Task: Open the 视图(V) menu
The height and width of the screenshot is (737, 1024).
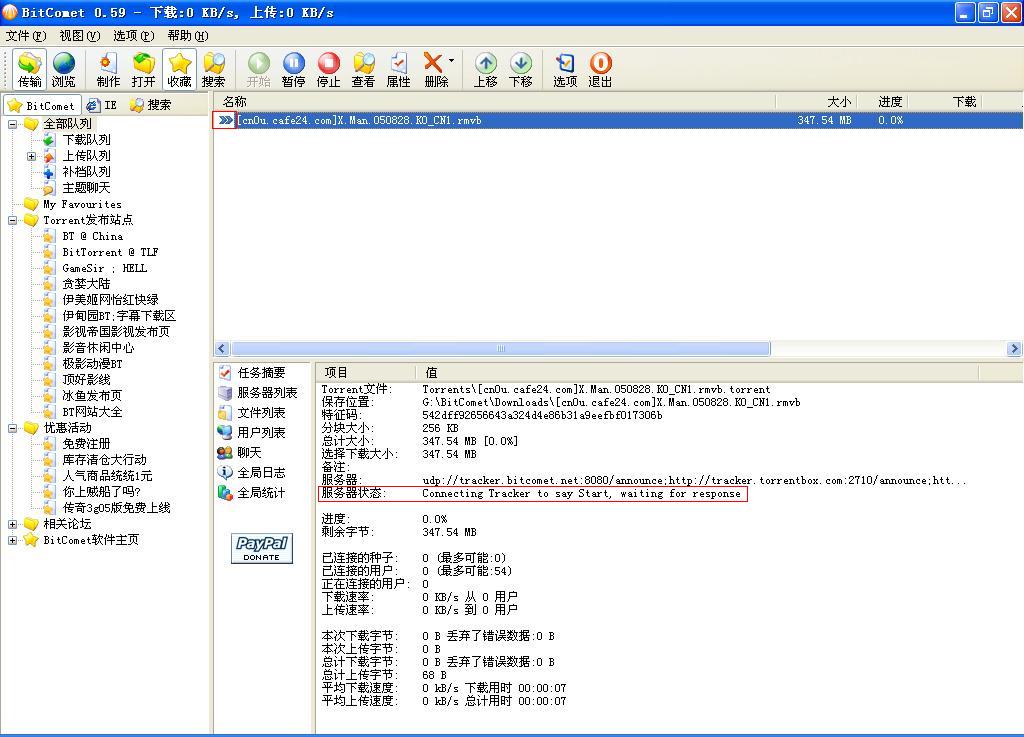Action: [x=80, y=35]
